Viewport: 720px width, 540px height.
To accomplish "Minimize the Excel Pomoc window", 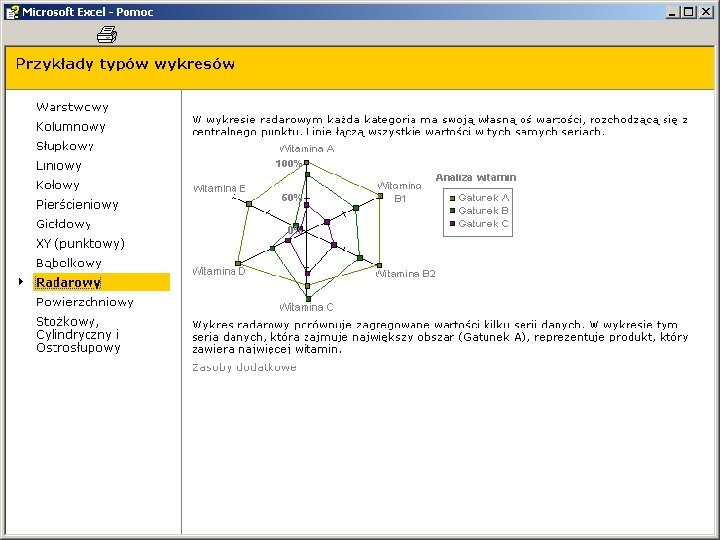I will point(673,12).
